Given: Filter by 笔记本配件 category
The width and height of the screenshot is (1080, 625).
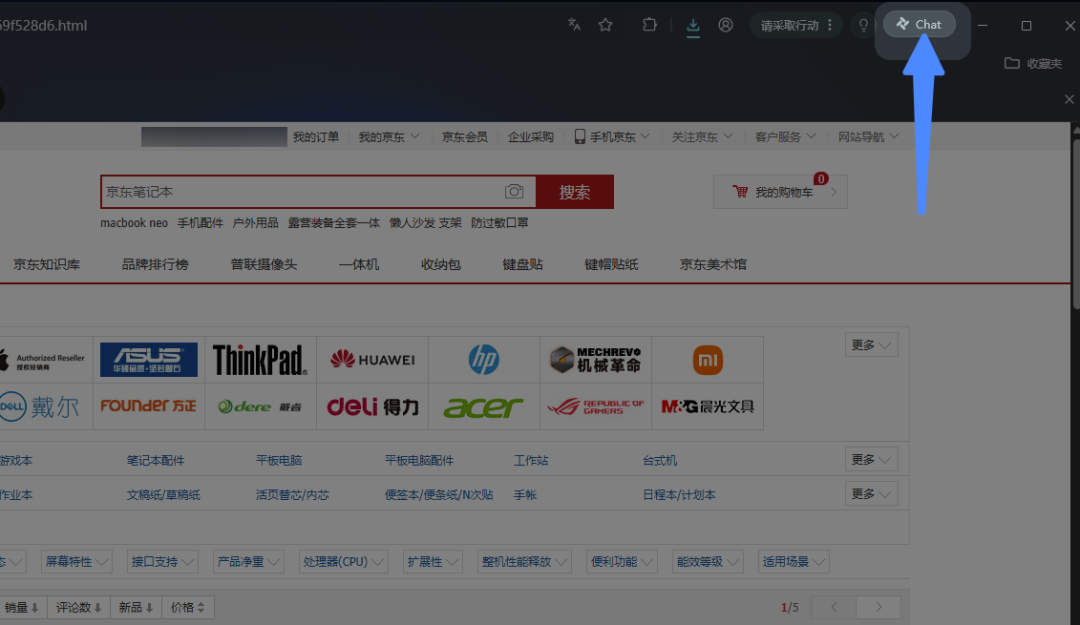Looking at the screenshot, I should click(156, 460).
